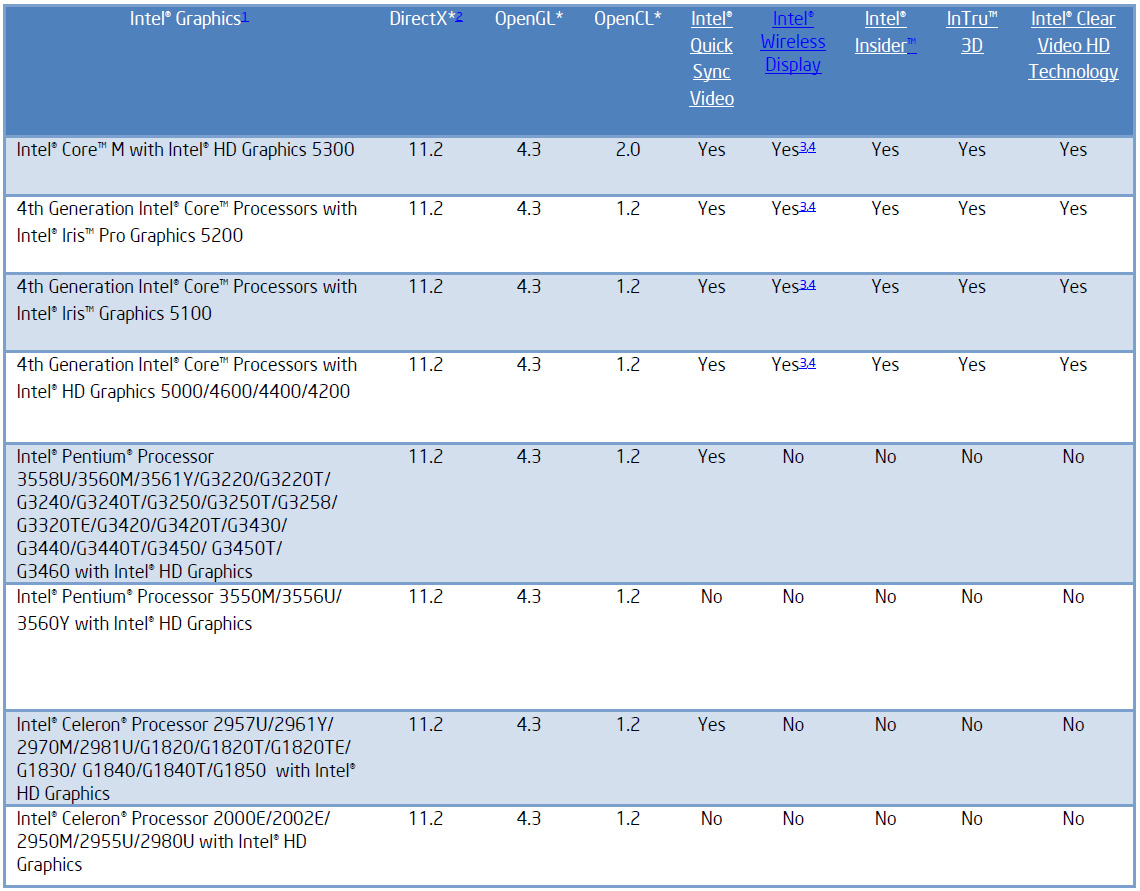Select the OpenGL* column heading
1140x891 pixels.
coord(529,19)
